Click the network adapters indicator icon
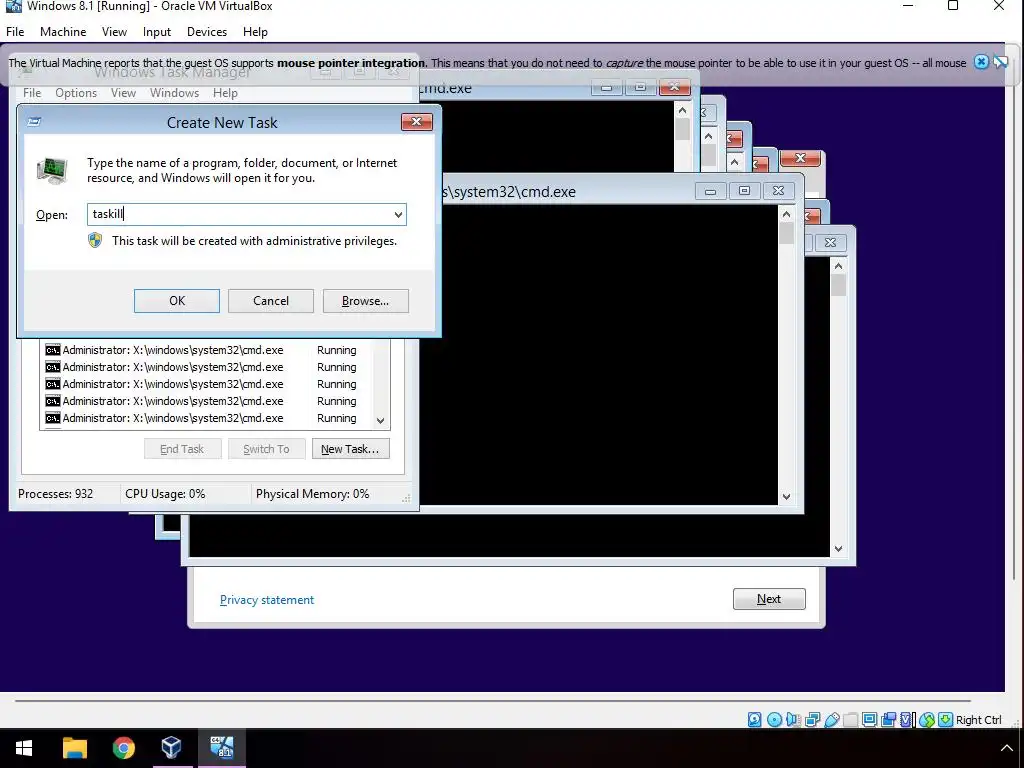The width and height of the screenshot is (1024, 768). (x=812, y=720)
